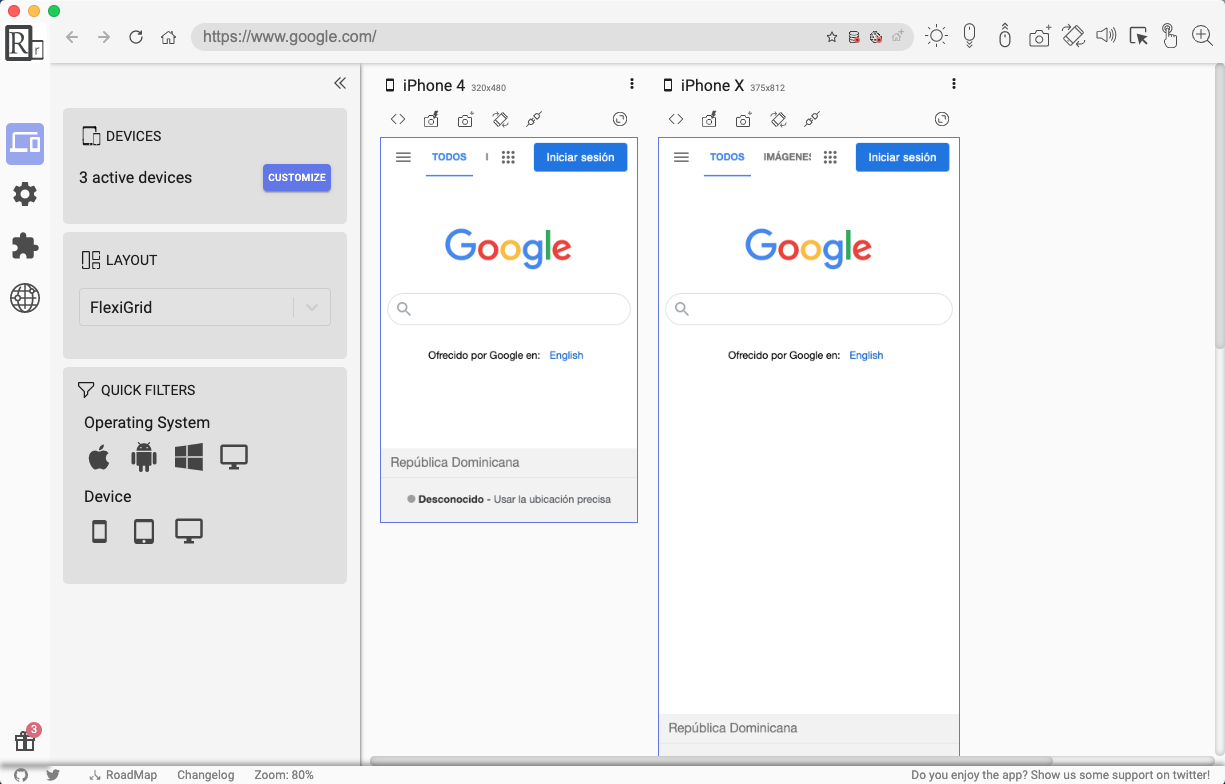Filter by desktop device type
1225x784 pixels.
tap(189, 530)
